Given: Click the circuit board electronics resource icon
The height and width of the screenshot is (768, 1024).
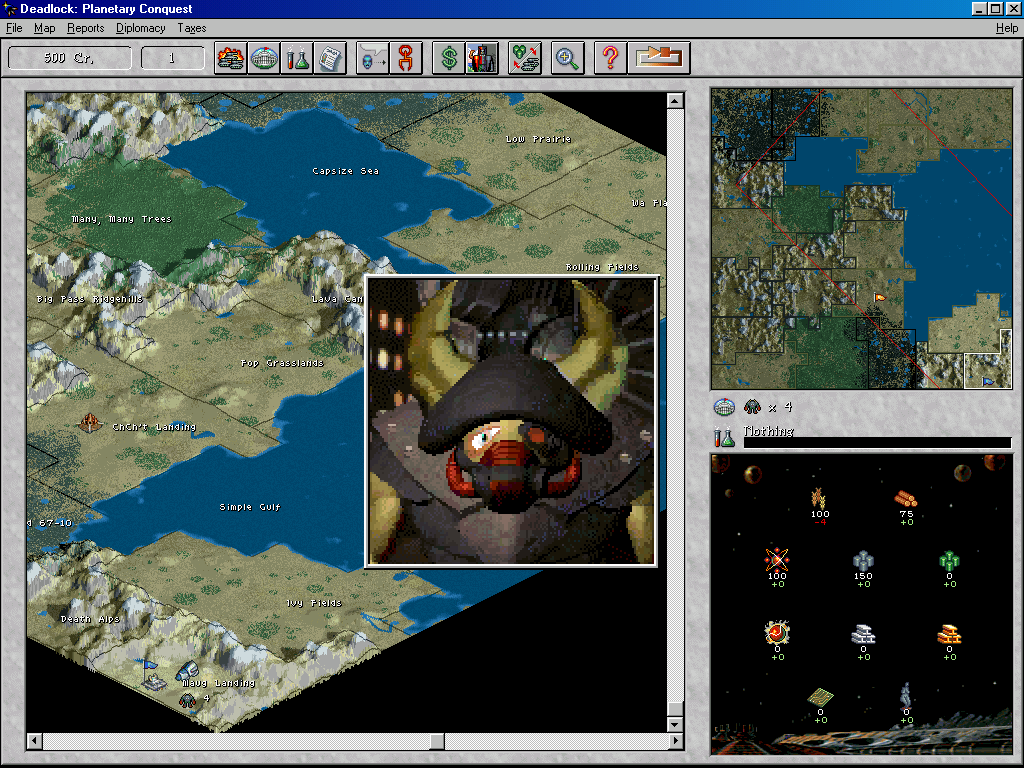Looking at the screenshot, I should pyautogui.click(x=820, y=697).
